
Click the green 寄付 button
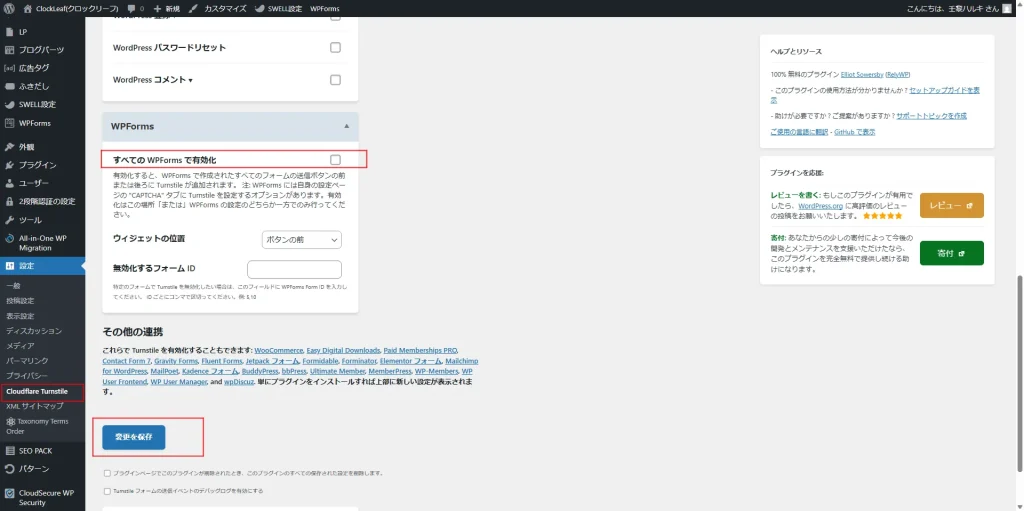(951, 254)
